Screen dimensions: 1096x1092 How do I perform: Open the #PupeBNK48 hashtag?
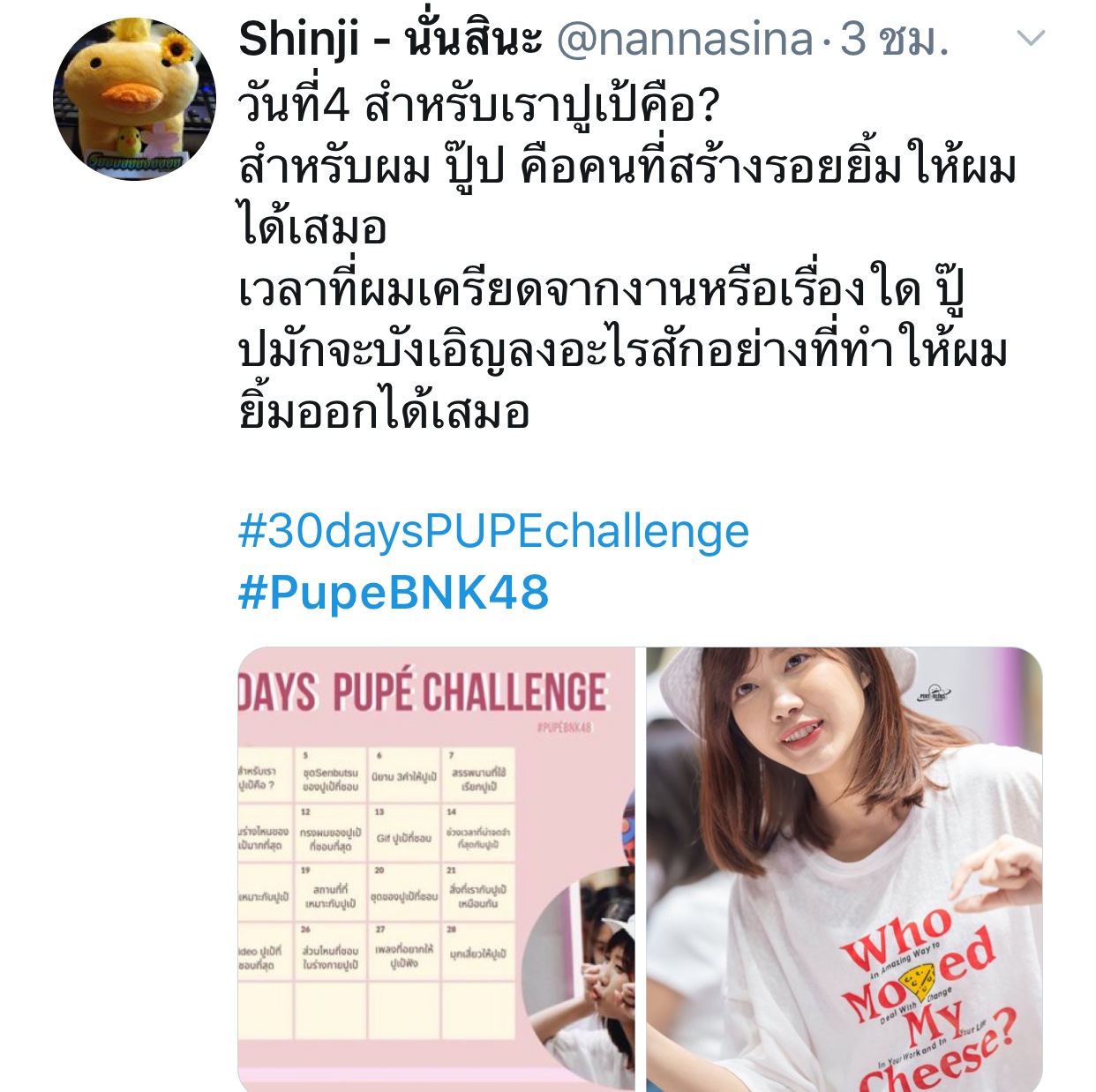[394, 592]
